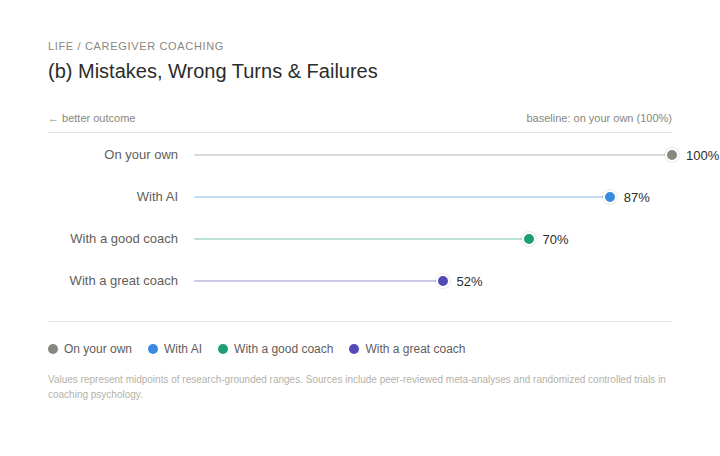Toggle 'On your own' legend label
This screenshot has height=456, width=720.
pyautogui.click(x=98, y=349)
